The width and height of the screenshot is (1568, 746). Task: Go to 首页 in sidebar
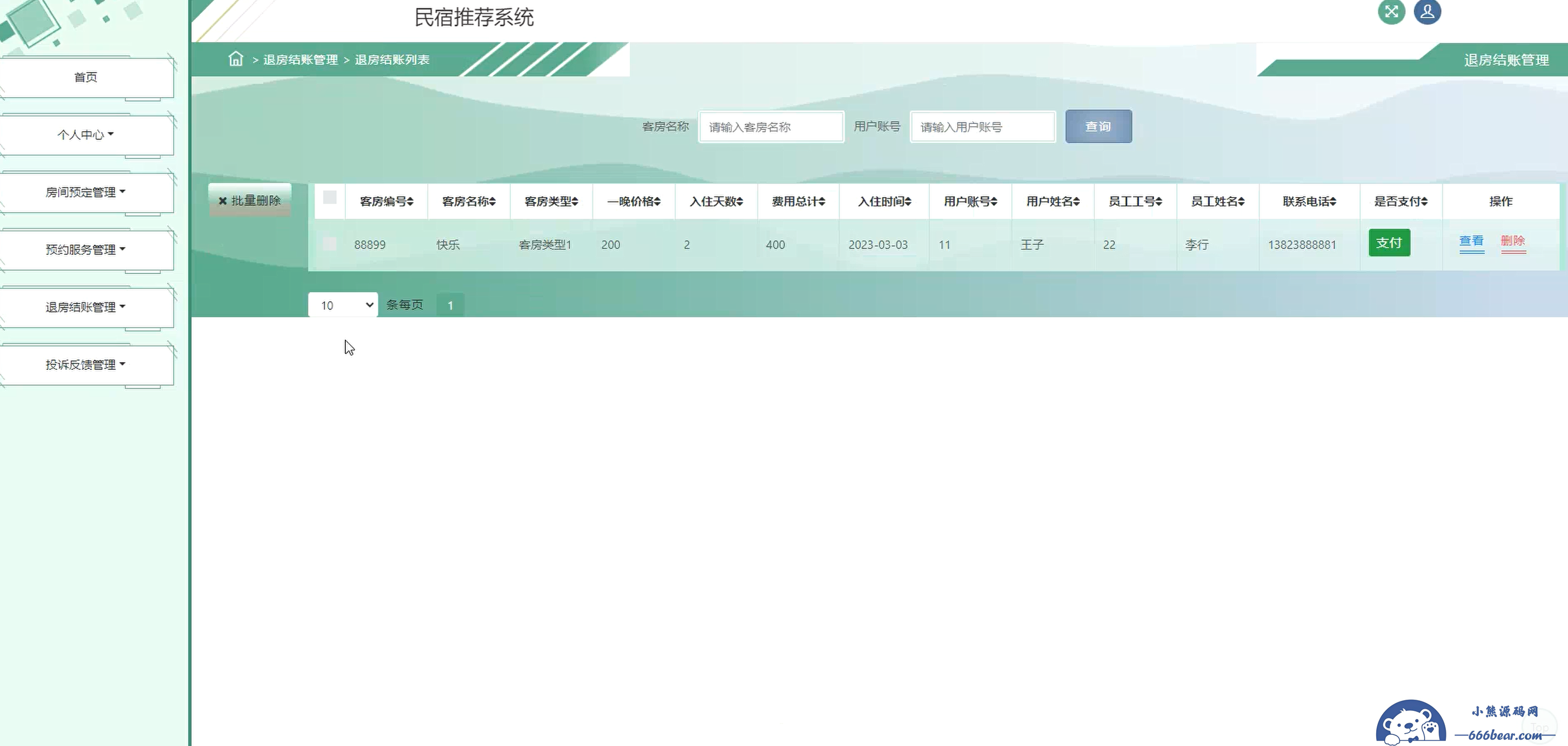(86, 78)
